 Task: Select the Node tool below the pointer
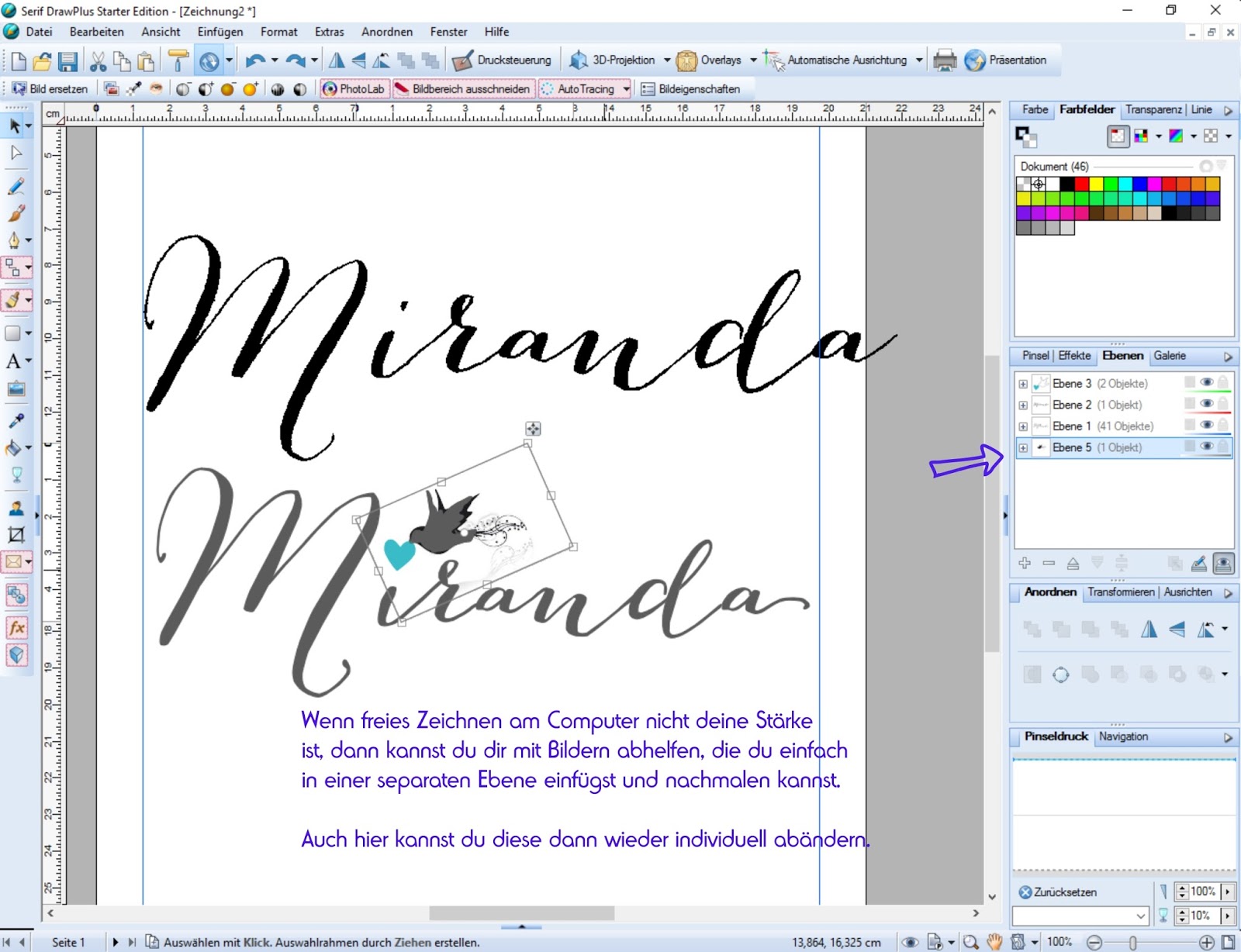pyautogui.click(x=16, y=153)
